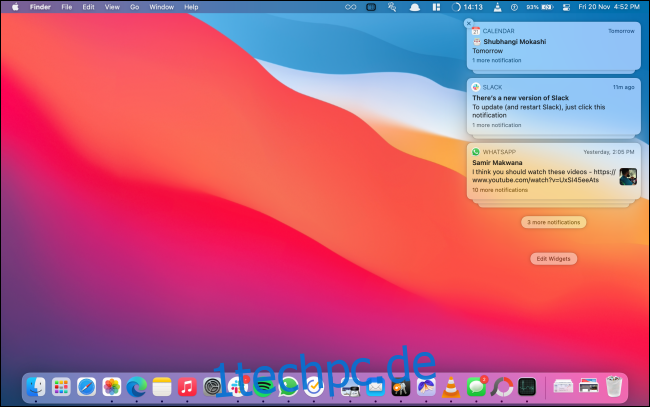Click Edit Widgets button

553,259
